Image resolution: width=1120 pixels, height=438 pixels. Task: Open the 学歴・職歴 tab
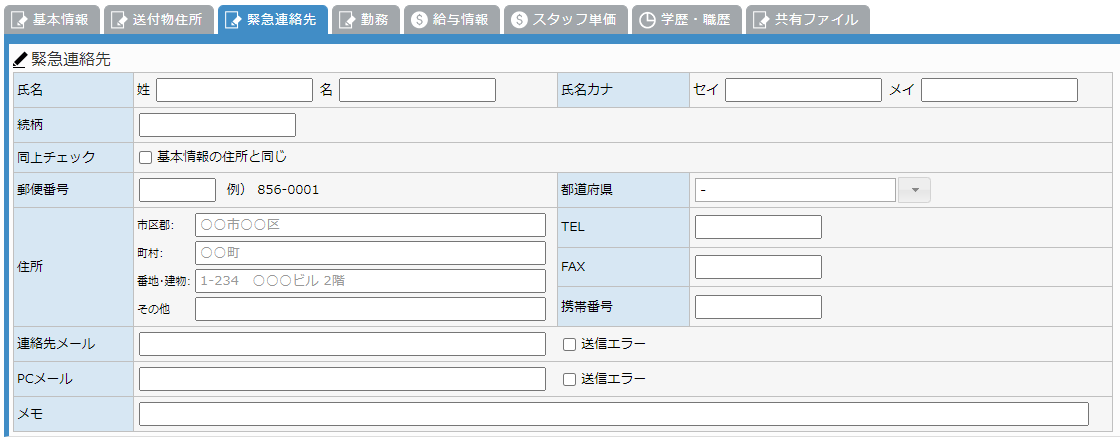click(686, 20)
